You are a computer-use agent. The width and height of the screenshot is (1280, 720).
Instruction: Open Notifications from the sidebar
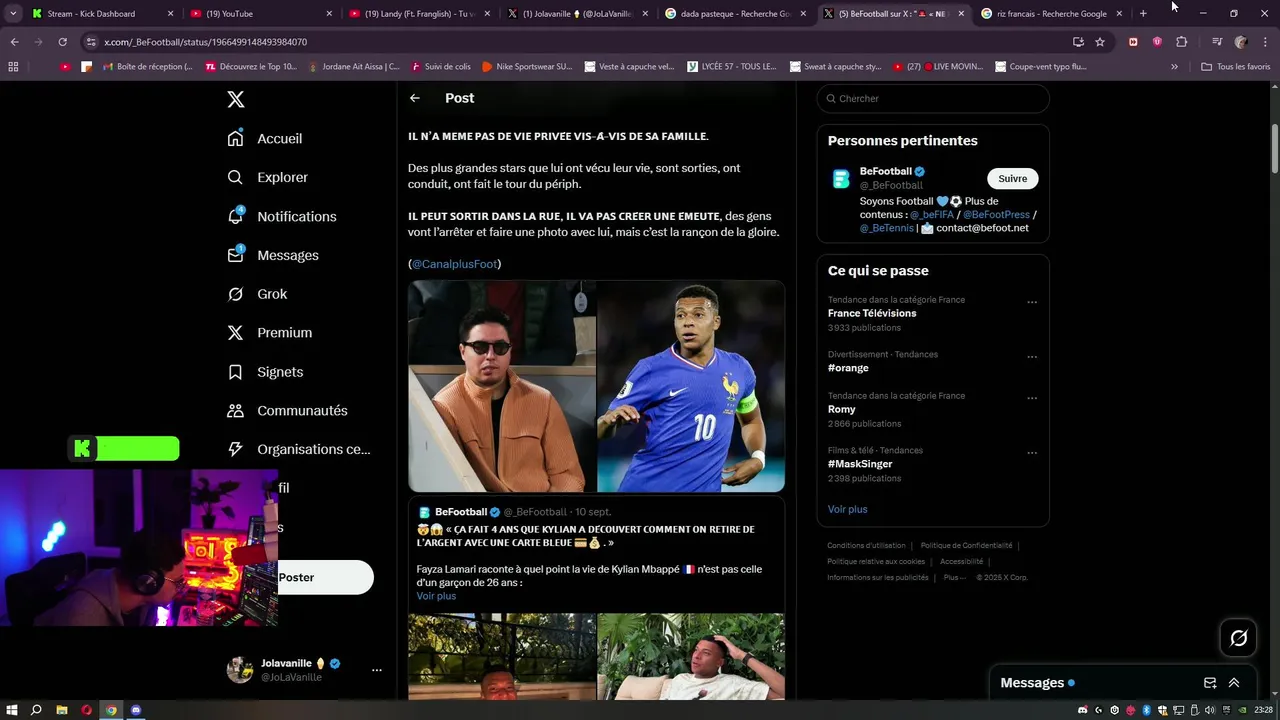tap(281, 216)
